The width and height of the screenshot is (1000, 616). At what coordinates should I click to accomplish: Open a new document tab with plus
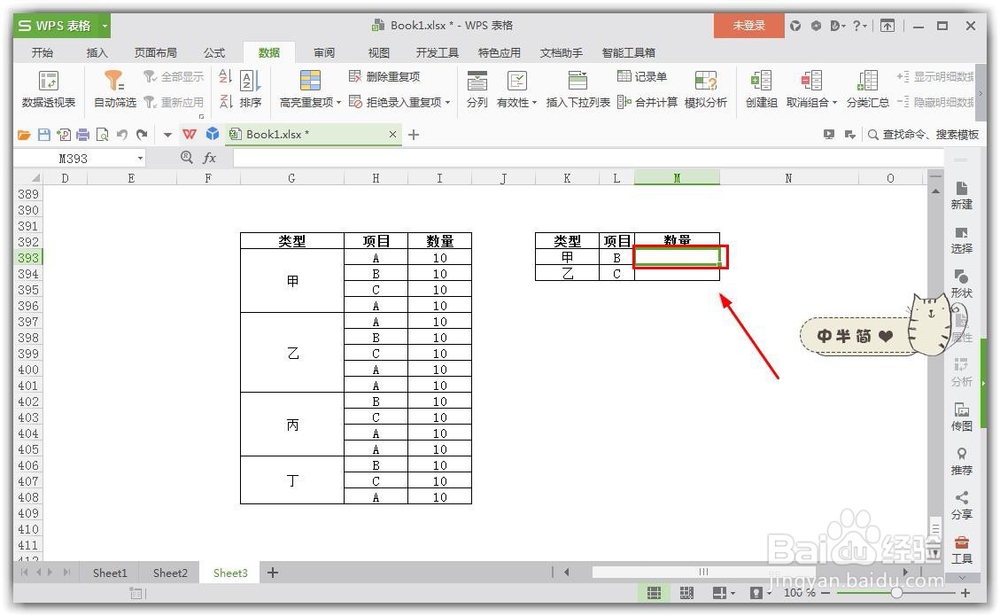click(413, 135)
